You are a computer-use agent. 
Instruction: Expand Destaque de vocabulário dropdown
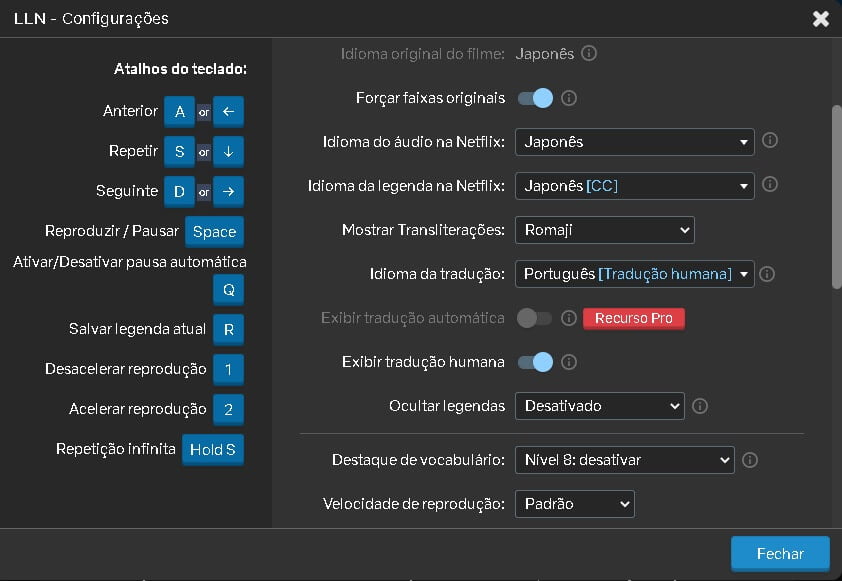pyautogui.click(x=625, y=460)
